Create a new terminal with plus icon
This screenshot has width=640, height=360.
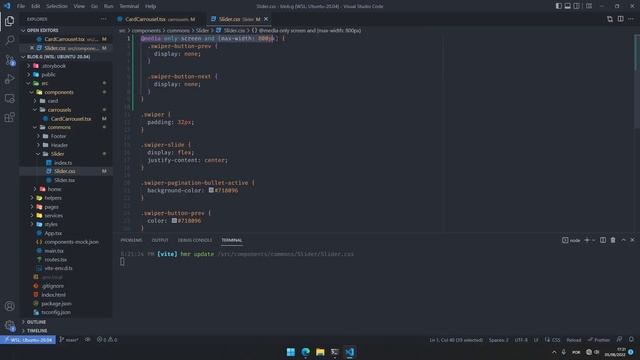click(587, 240)
